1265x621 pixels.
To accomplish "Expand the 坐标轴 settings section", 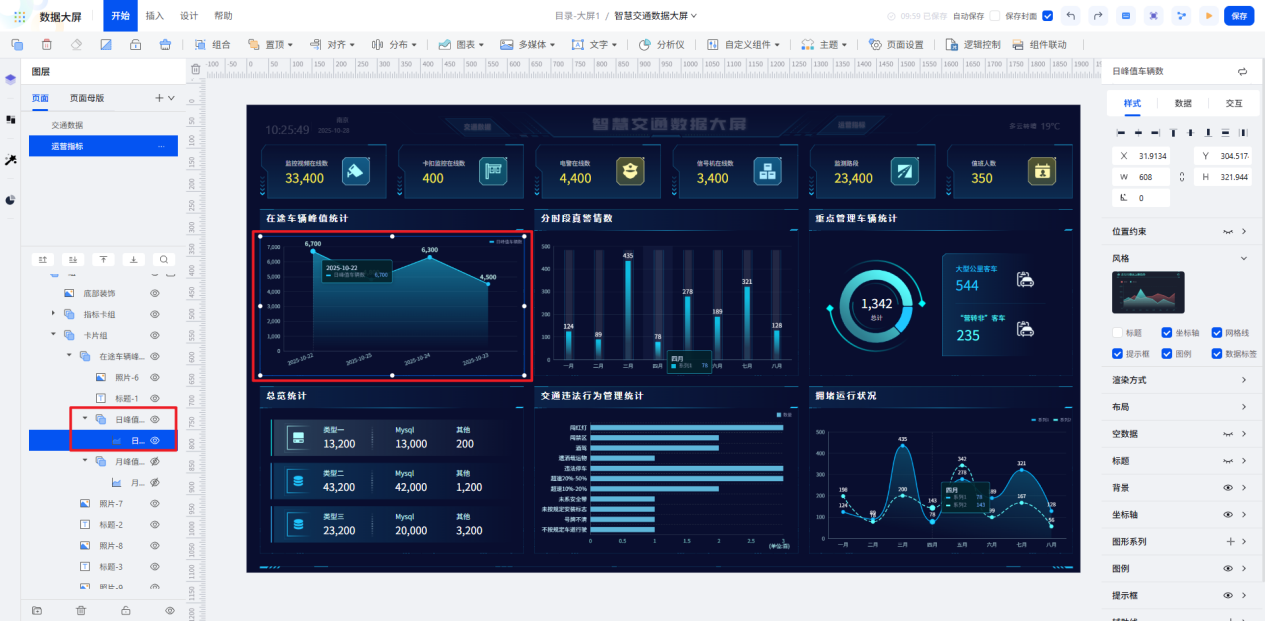I will (1244, 514).
